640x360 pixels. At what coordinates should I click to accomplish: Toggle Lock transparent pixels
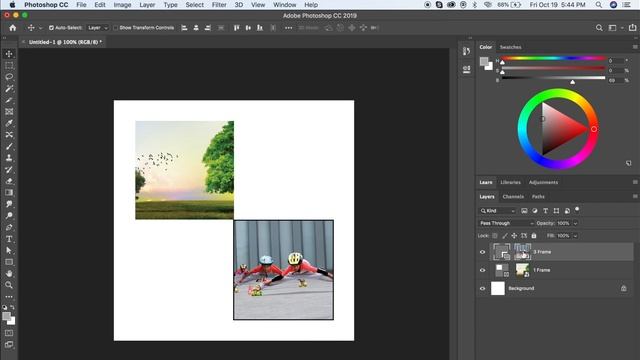coord(495,236)
